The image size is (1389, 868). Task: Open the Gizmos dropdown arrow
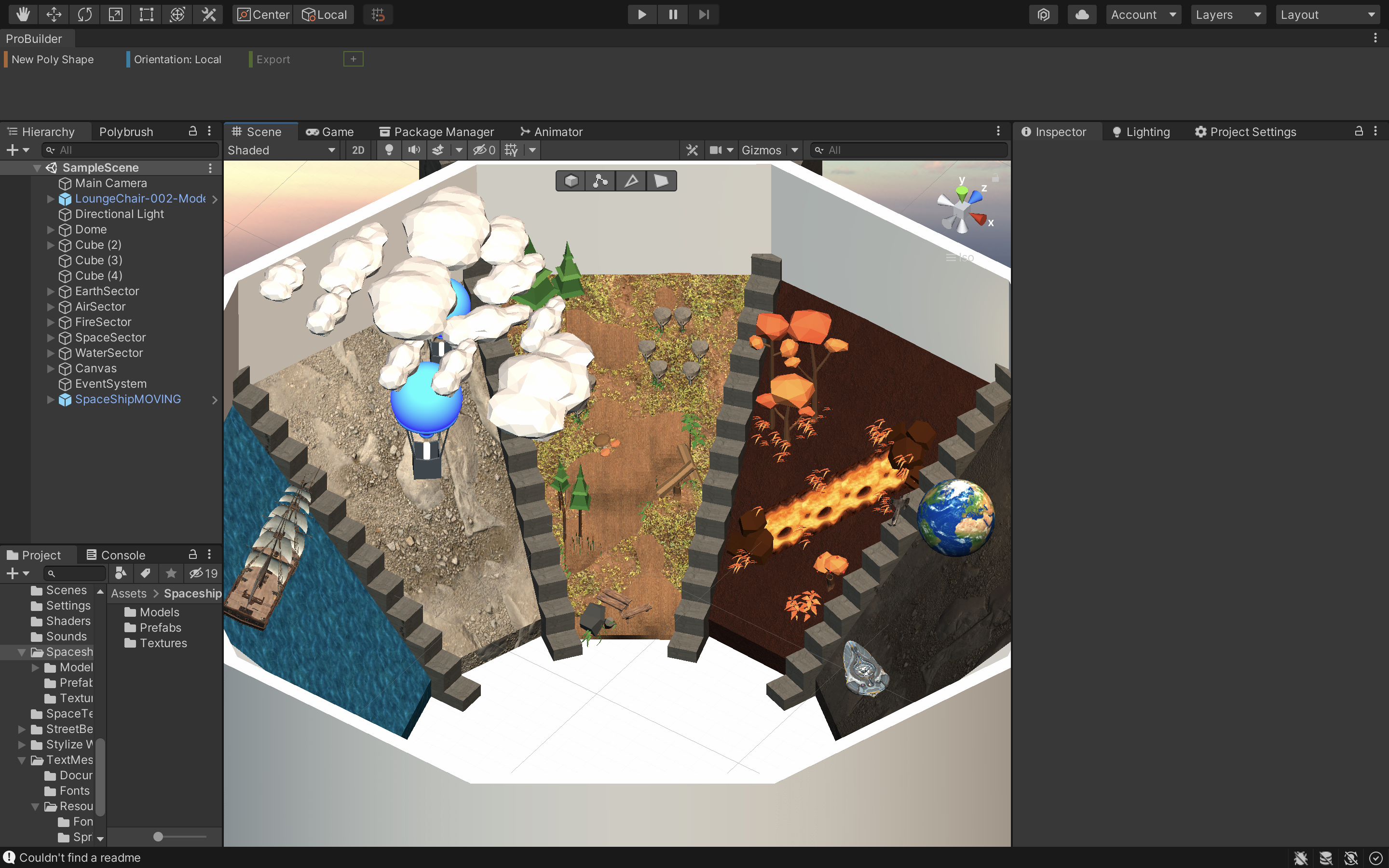tap(795, 150)
